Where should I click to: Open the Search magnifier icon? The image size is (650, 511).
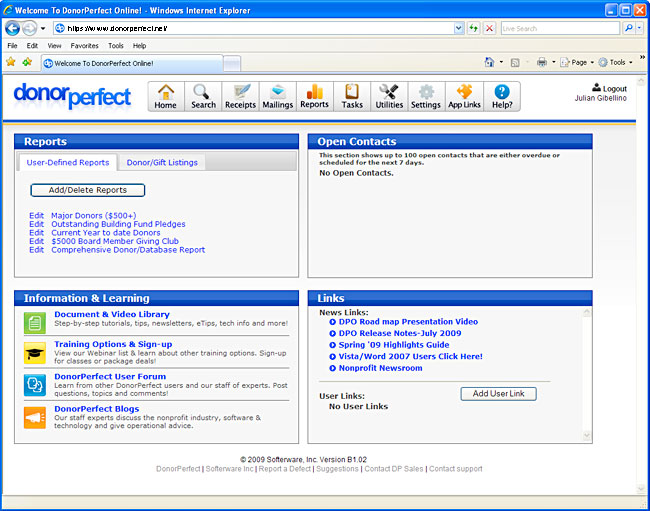point(203,97)
